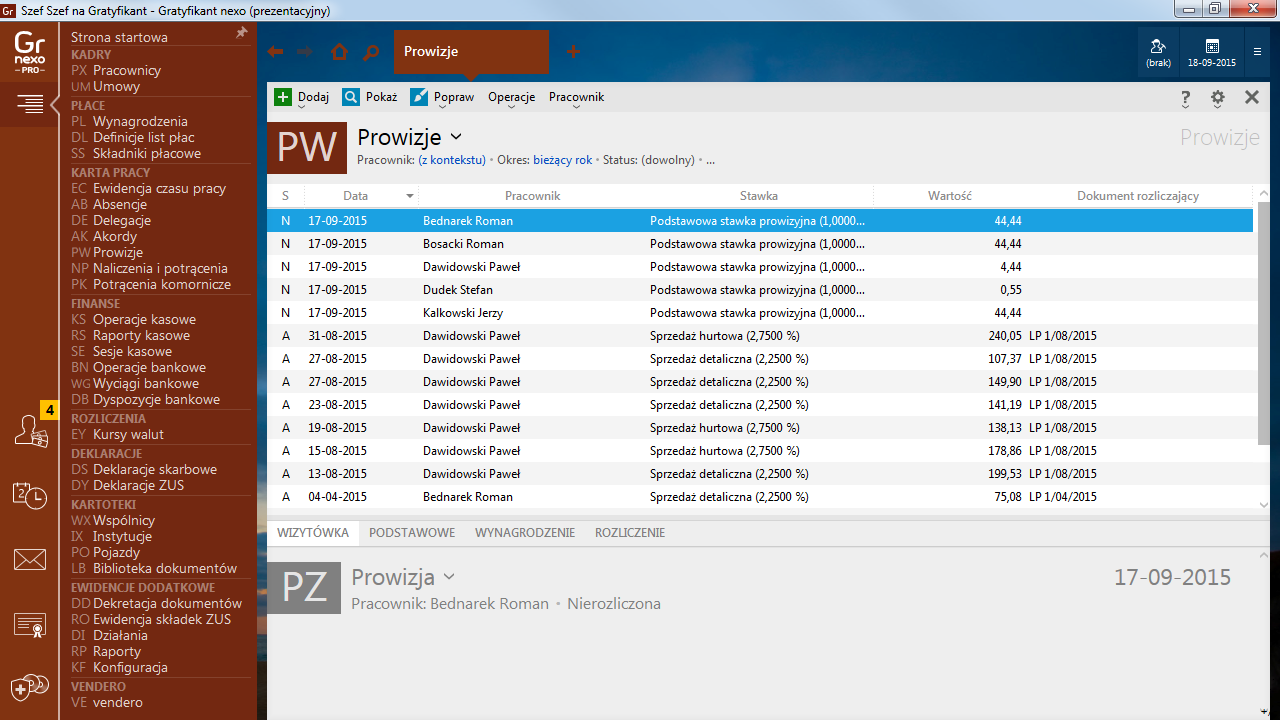Sort table by Data column header

(355, 196)
